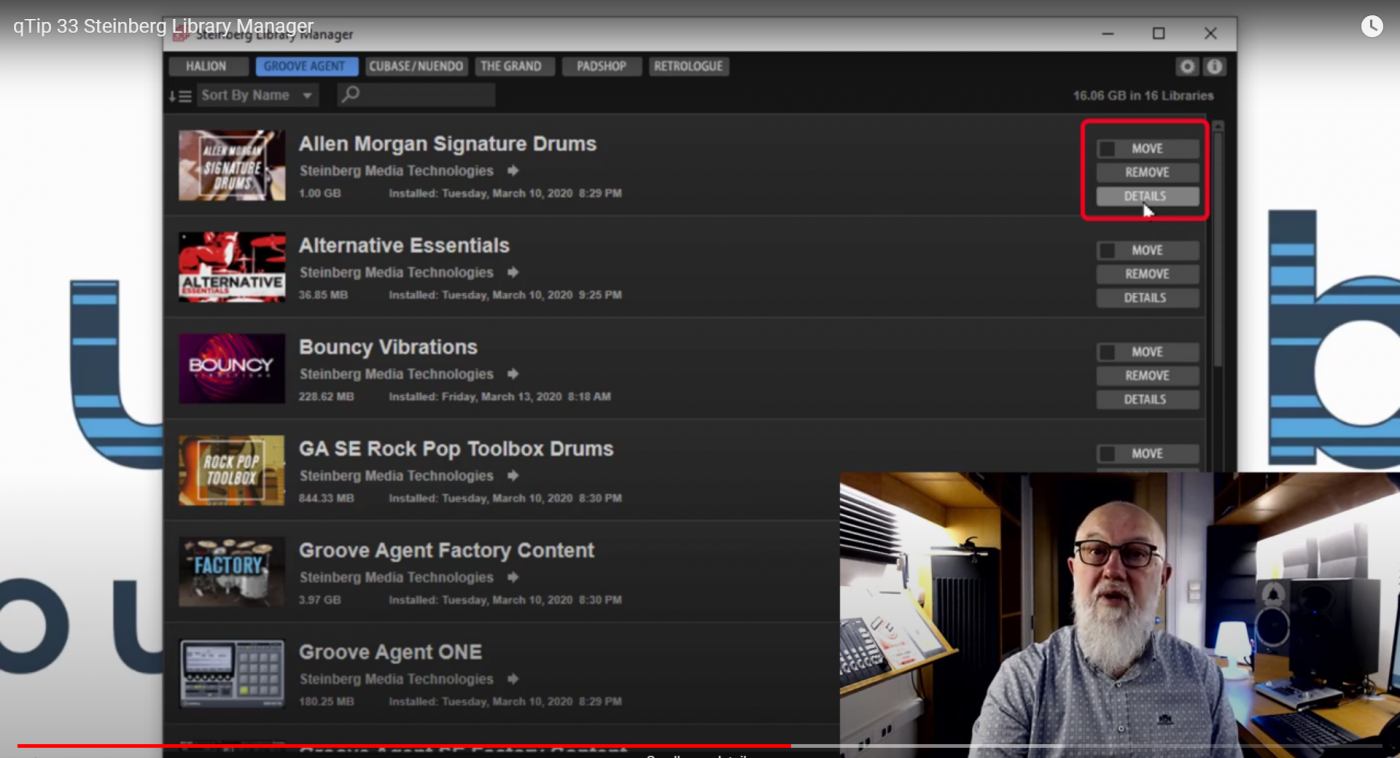
Task: Click the '36.85 MB' size of Alternative Essentials
Action: pos(323,295)
